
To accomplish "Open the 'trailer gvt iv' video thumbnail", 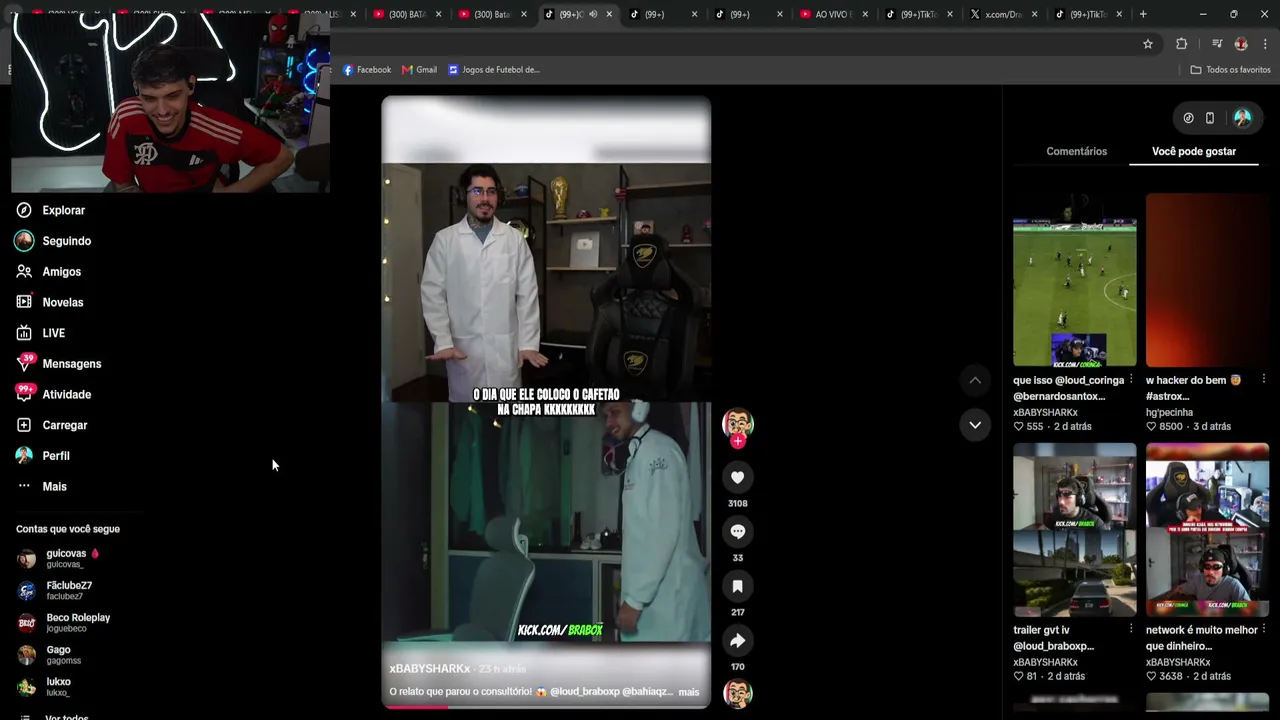I will click(x=1074, y=530).
